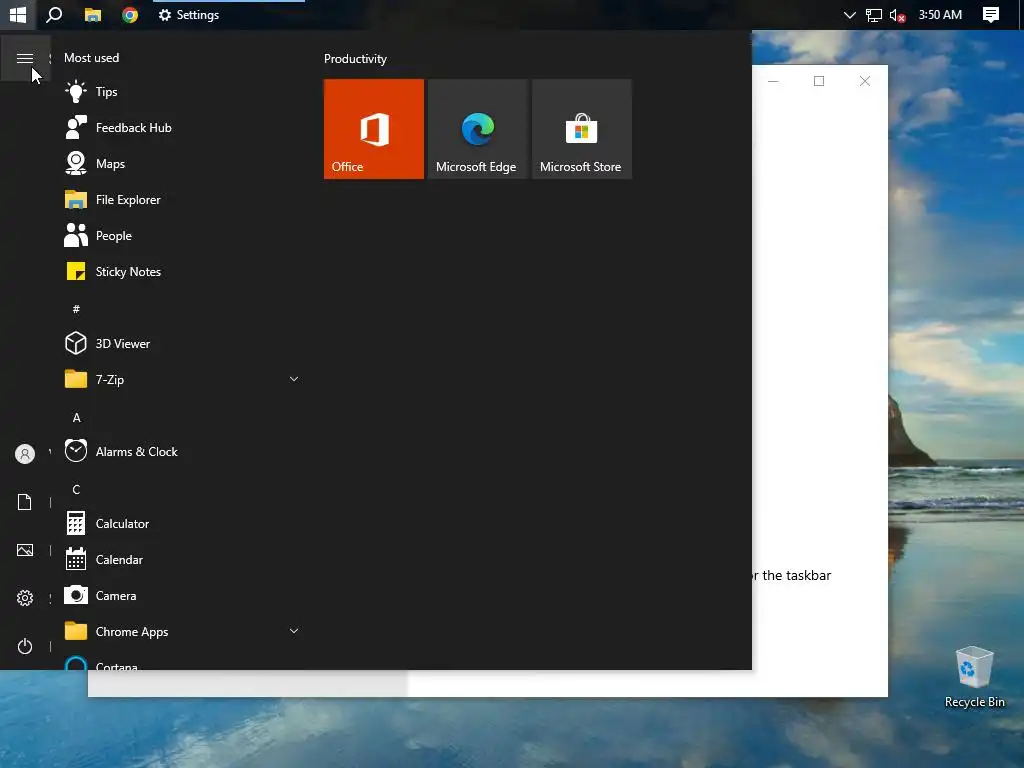Minimize the Settings window
This screenshot has width=1024, height=768.
[x=773, y=81]
